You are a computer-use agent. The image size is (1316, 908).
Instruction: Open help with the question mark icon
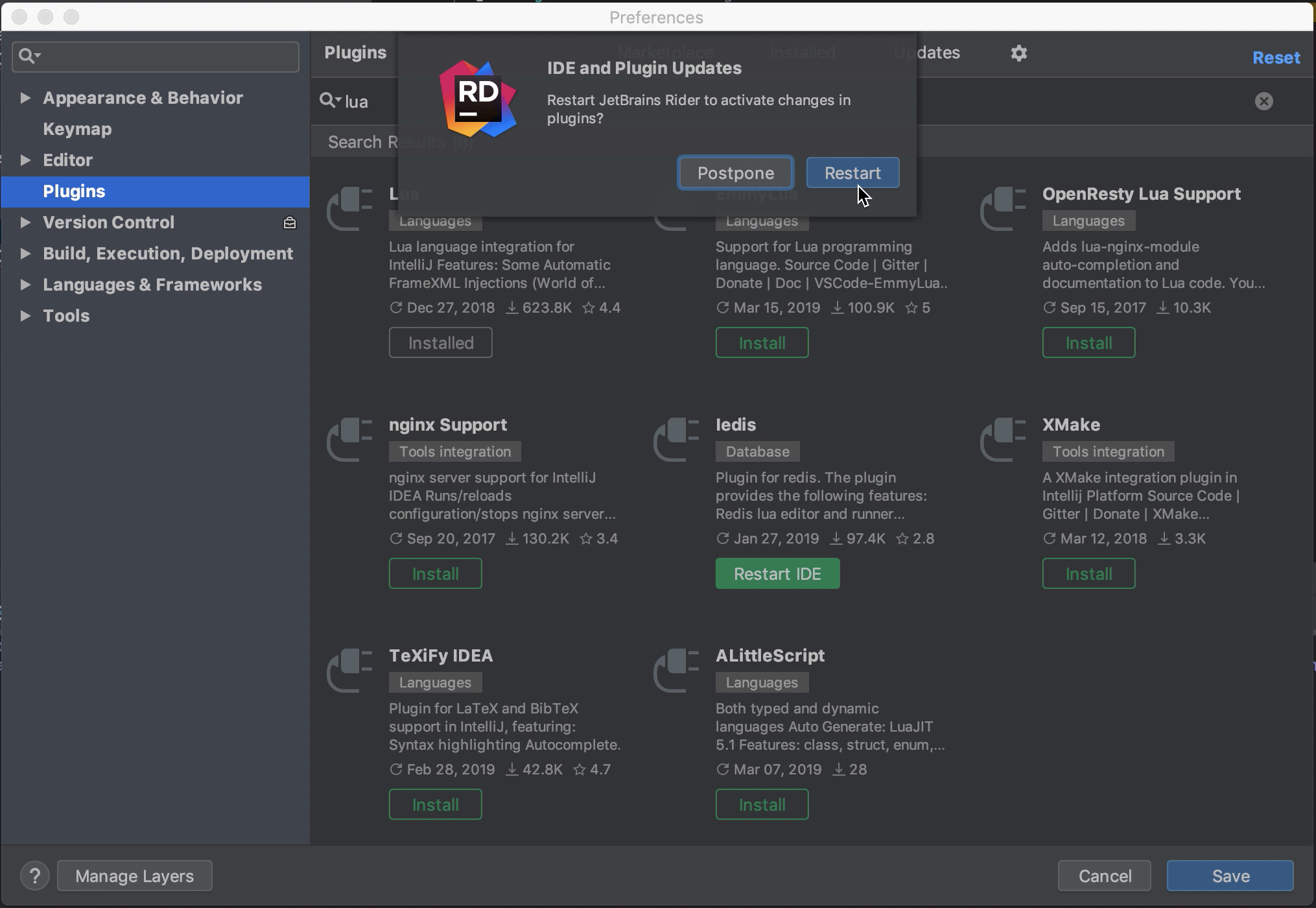click(x=35, y=876)
